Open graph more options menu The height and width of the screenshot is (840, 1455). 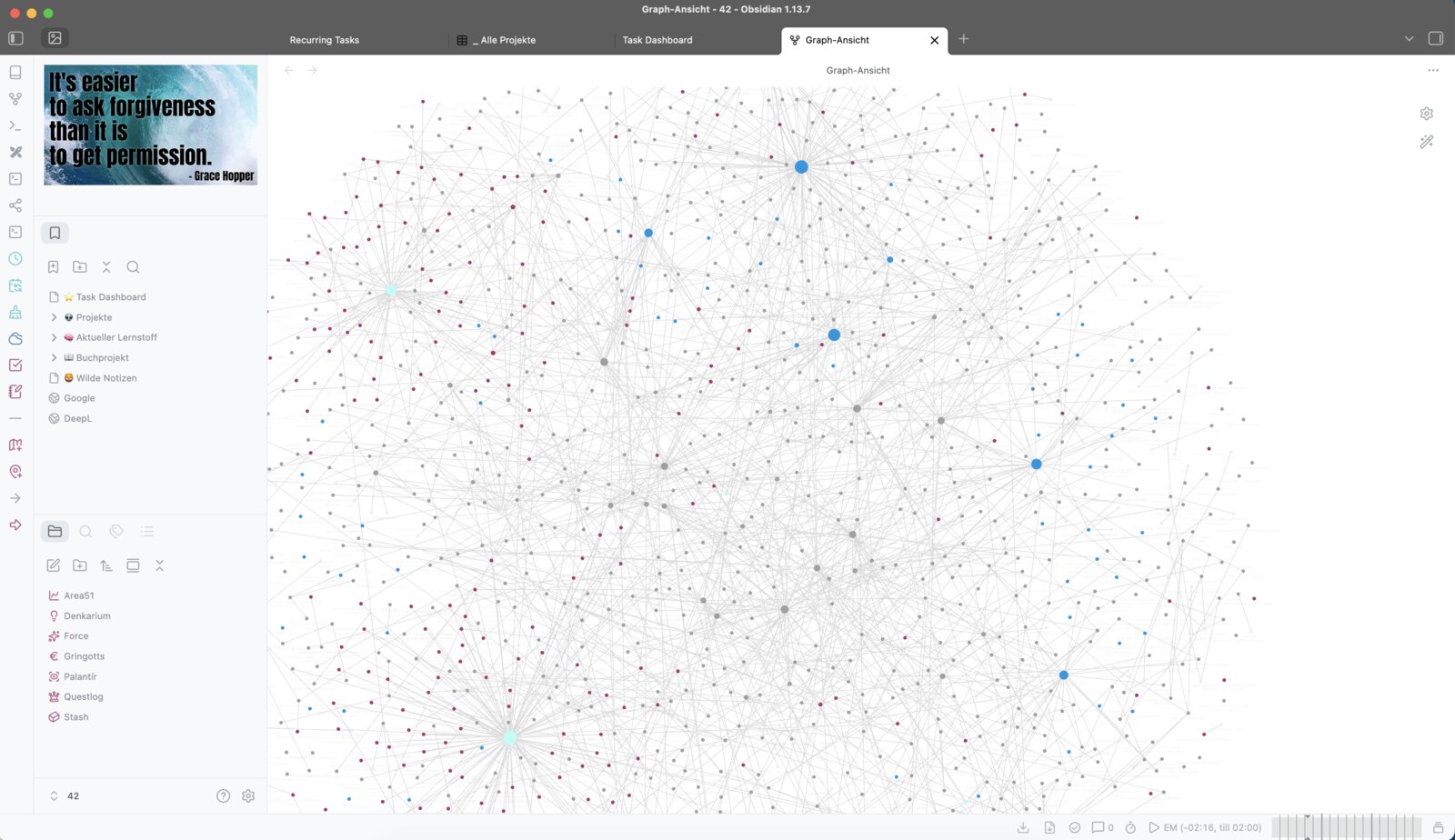tap(1433, 70)
